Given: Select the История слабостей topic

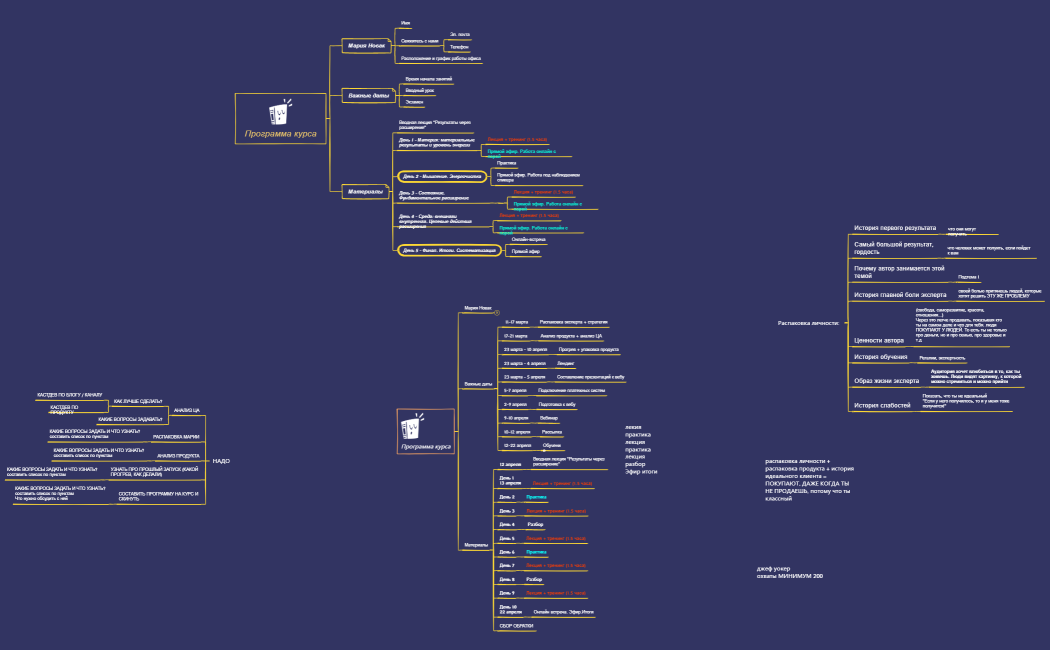Looking at the screenshot, I should coord(882,405).
